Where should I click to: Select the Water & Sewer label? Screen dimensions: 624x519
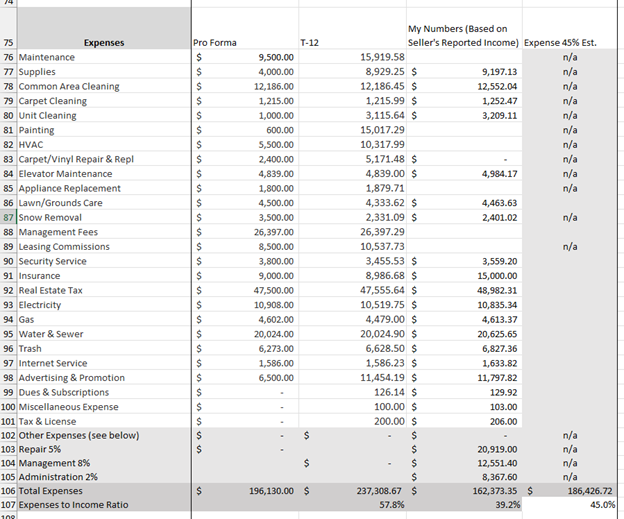click(104, 334)
